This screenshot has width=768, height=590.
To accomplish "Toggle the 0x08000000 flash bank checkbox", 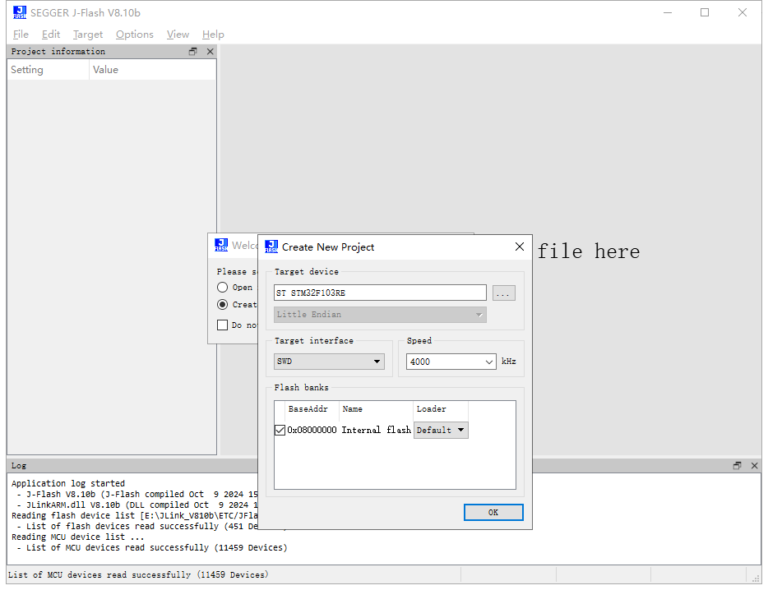I will pyautogui.click(x=280, y=430).
